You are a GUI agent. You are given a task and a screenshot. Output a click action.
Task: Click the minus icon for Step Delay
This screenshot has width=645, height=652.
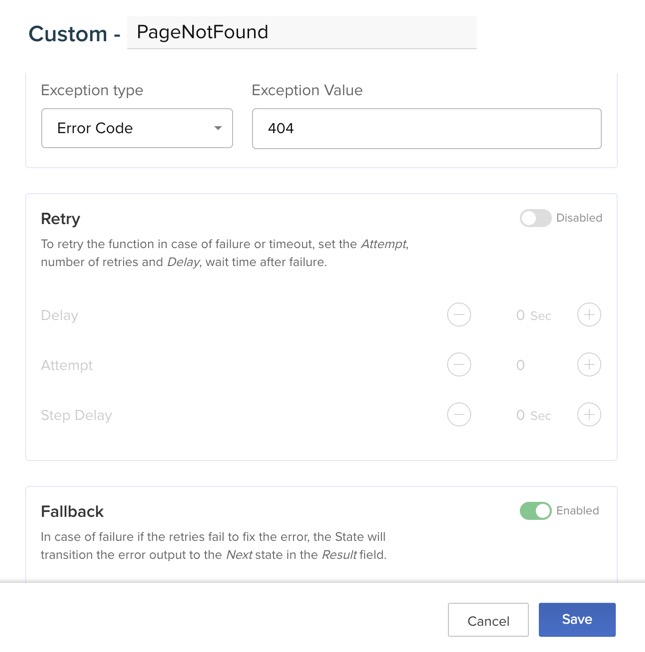click(x=459, y=415)
